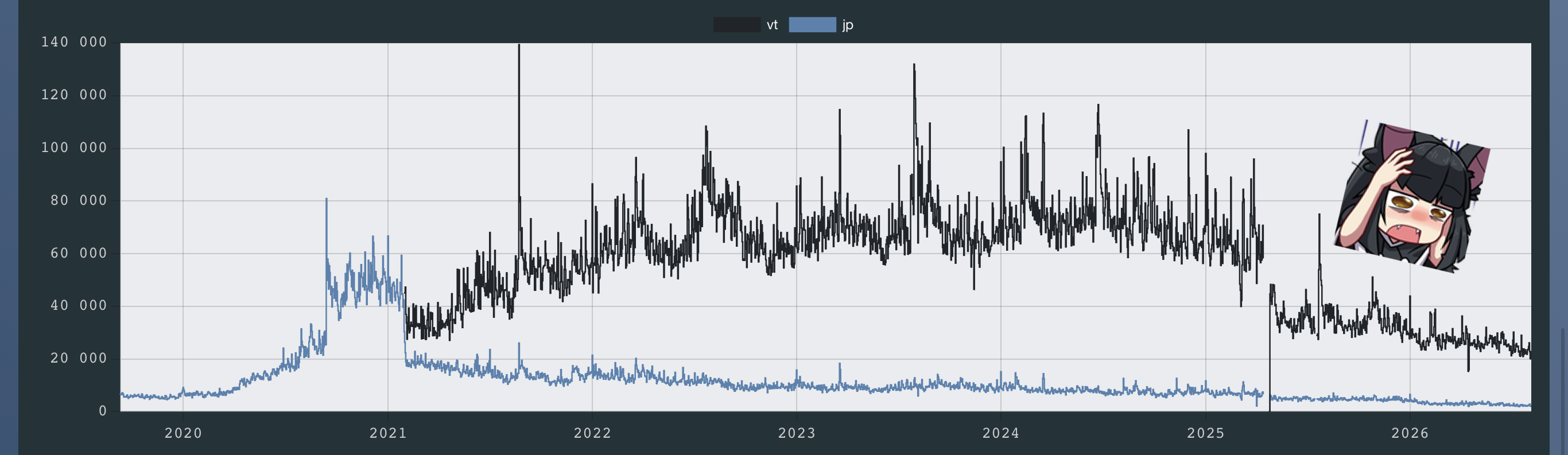
Task: Toggle the jp dataset legend item
Action: [x=821, y=25]
